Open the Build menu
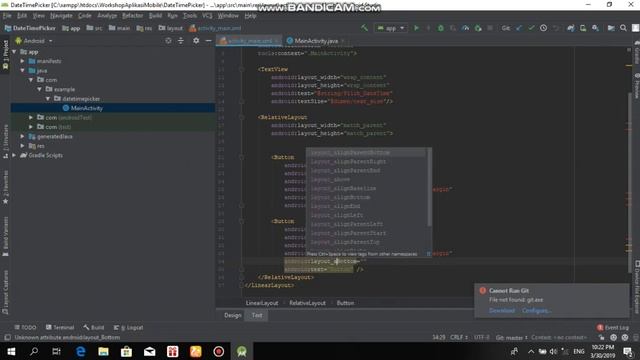 (x=155, y=16)
